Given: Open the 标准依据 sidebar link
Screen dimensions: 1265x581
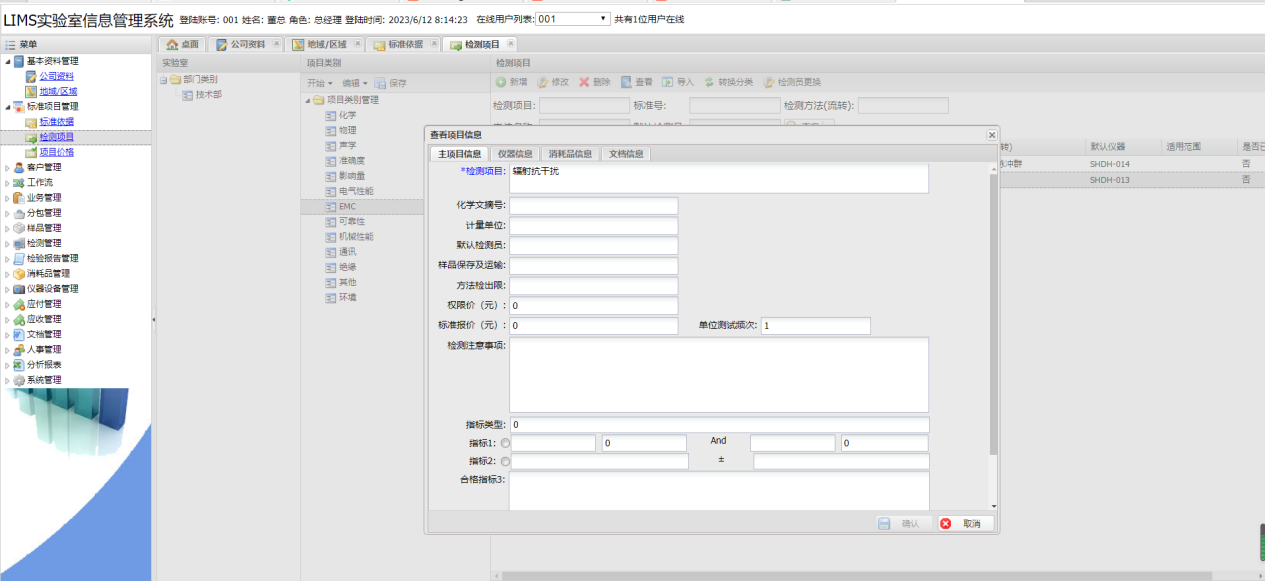Looking at the screenshot, I should pyautogui.click(x=56, y=121).
